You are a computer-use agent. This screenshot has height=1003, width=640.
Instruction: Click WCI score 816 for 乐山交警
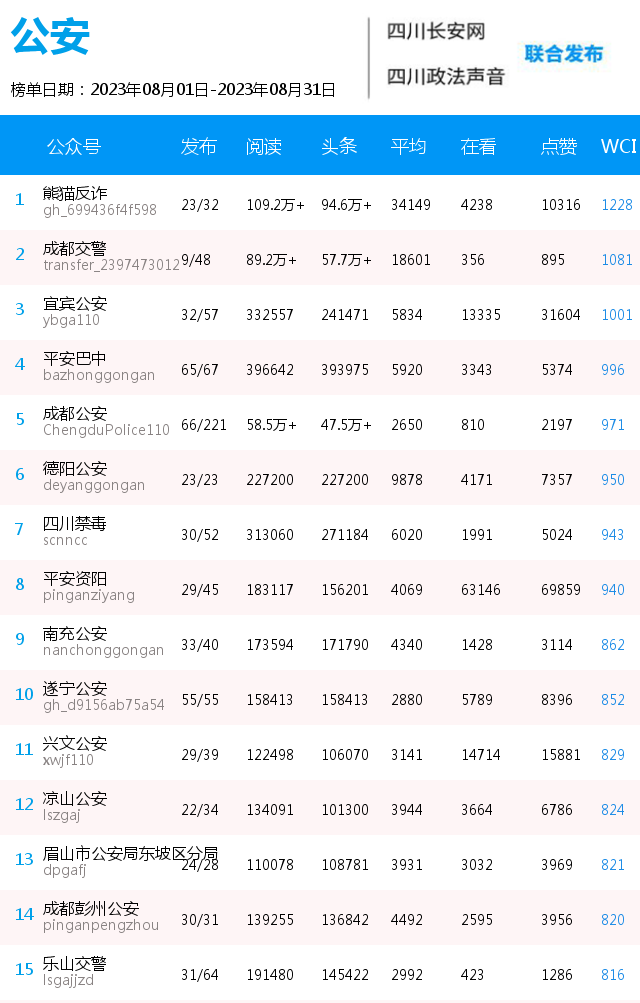613,975
